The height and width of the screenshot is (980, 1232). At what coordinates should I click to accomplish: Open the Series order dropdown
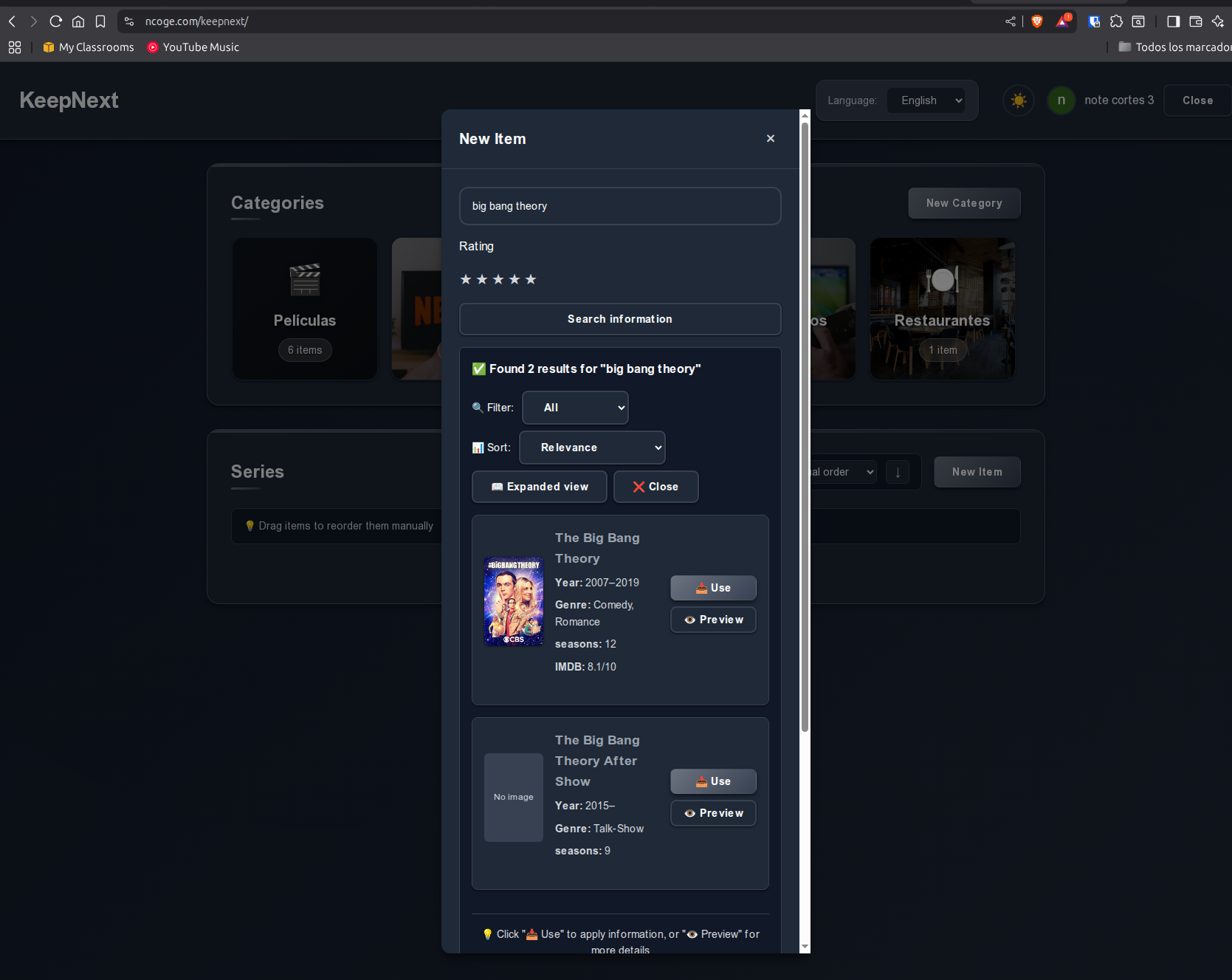point(843,472)
